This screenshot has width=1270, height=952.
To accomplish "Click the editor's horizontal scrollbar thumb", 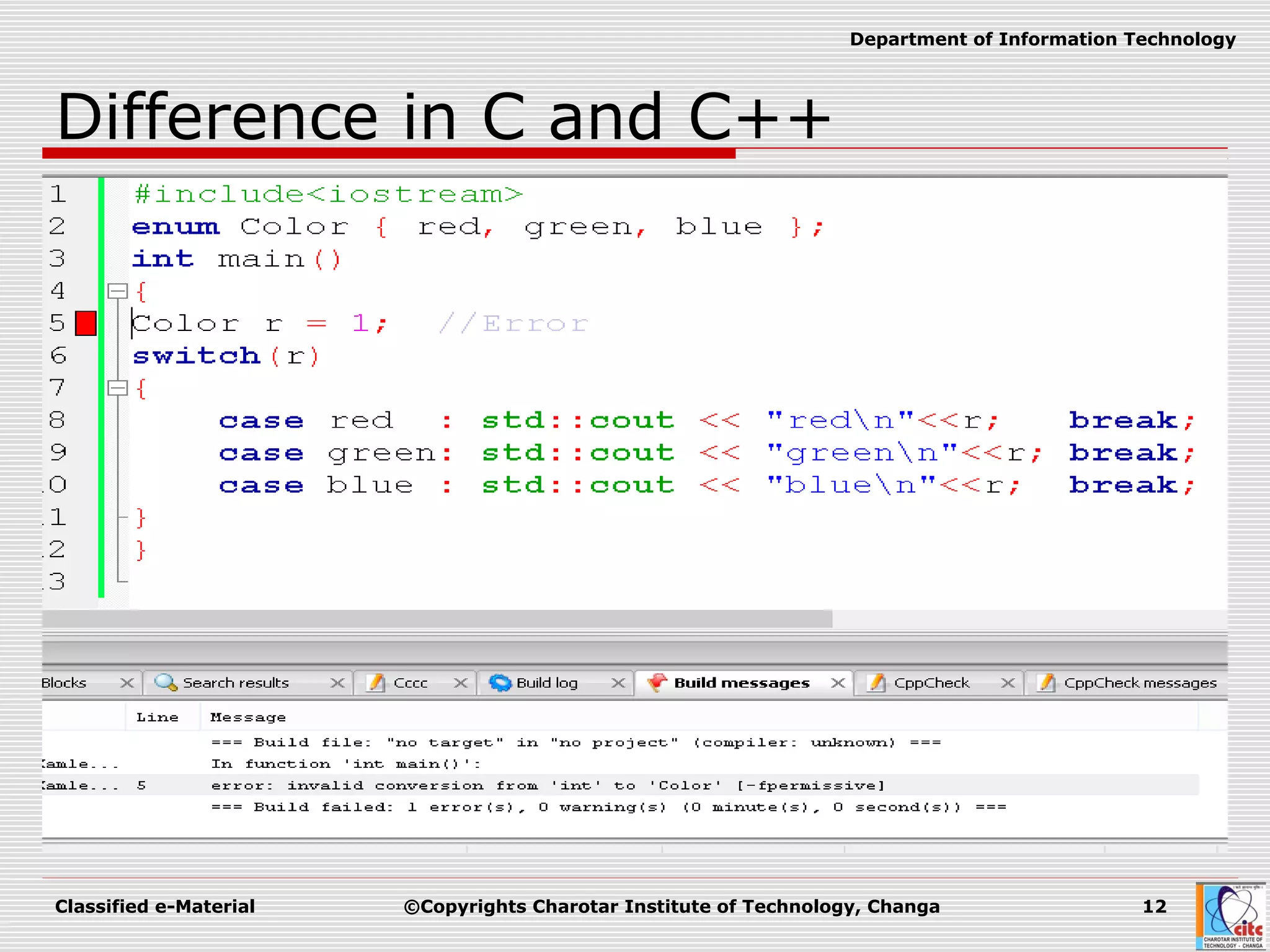I will 437,618.
